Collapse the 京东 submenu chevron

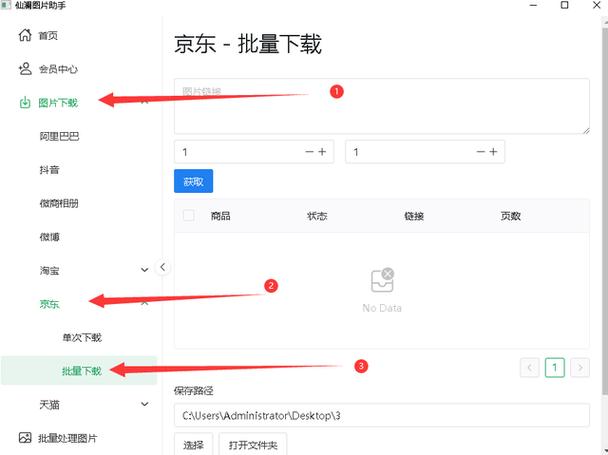[x=145, y=303]
